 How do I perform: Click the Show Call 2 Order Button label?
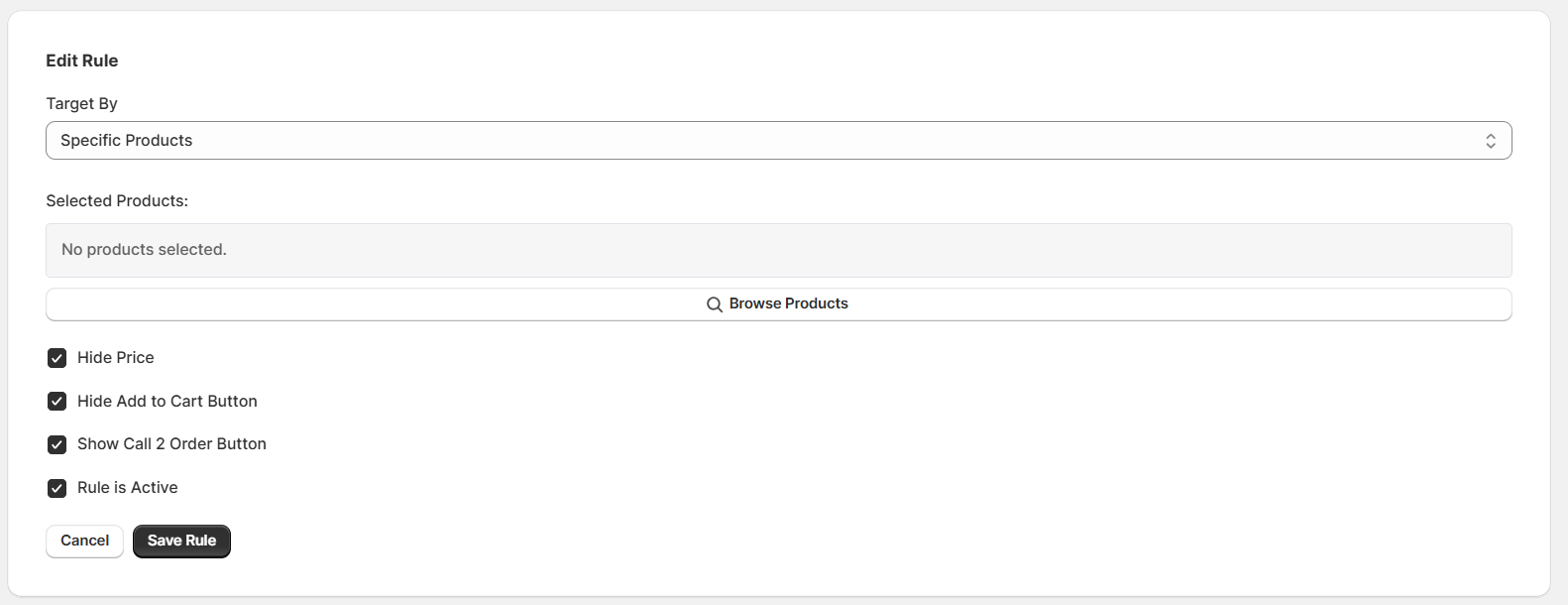(171, 444)
